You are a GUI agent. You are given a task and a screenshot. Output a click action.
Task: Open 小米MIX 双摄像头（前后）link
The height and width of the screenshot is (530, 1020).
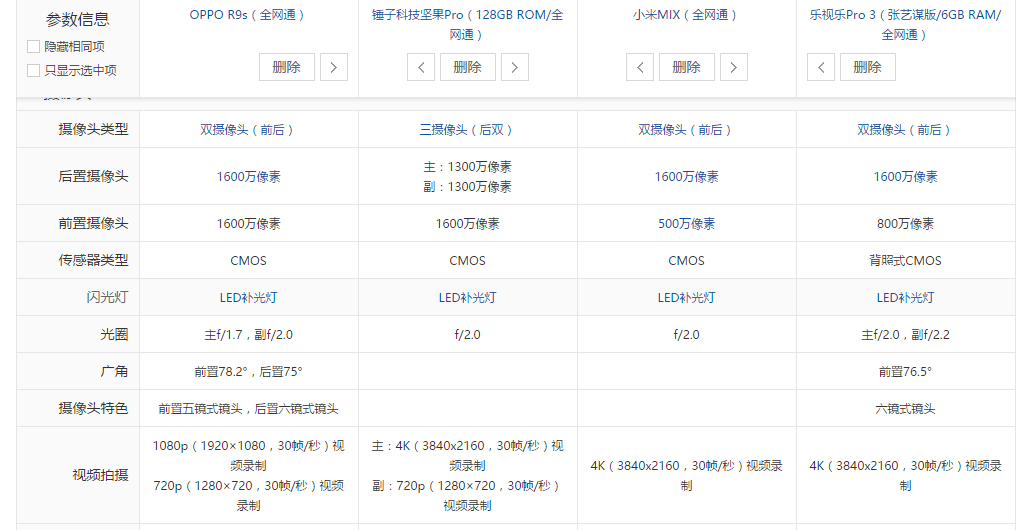point(686,130)
